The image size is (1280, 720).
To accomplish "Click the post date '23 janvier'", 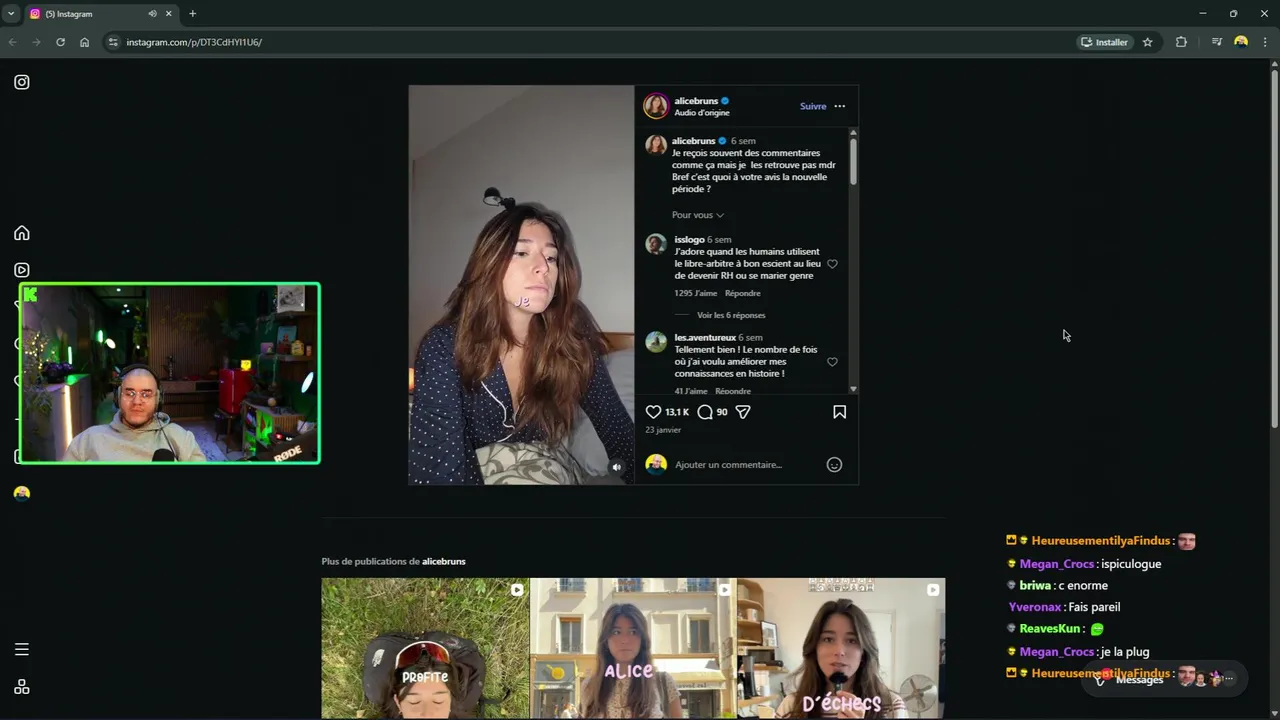I will coord(663,430).
